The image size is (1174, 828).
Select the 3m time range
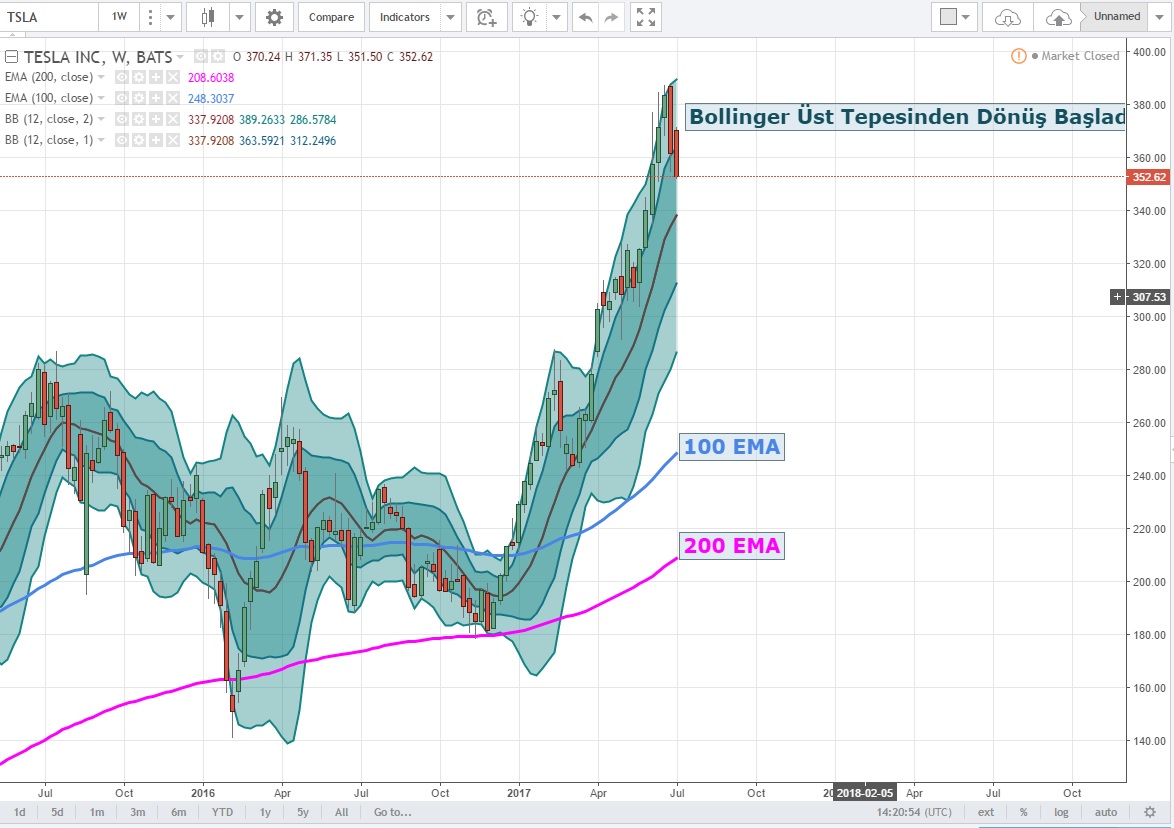pyautogui.click(x=138, y=812)
